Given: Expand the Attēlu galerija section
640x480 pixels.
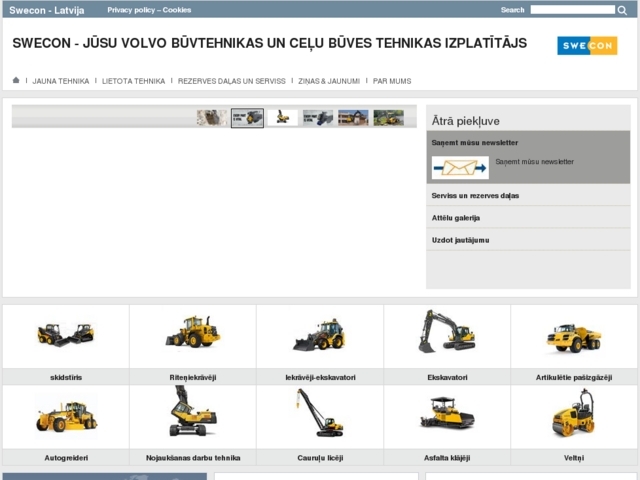Looking at the screenshot, I should [x=456, y=217].
